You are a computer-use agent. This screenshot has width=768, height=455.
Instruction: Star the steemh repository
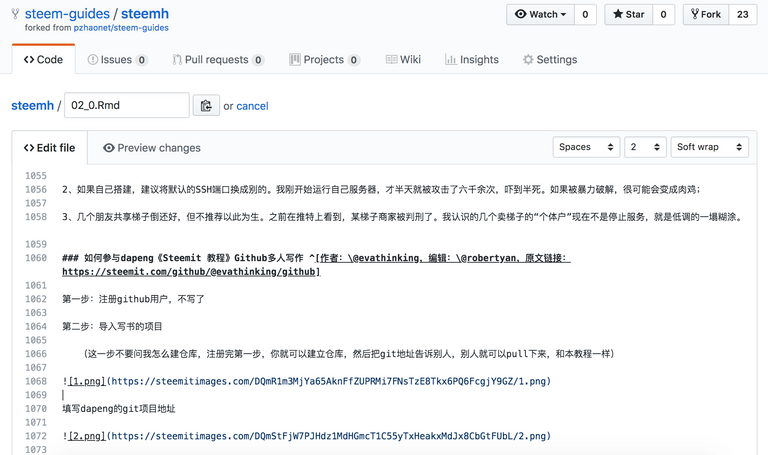(628, 15)
